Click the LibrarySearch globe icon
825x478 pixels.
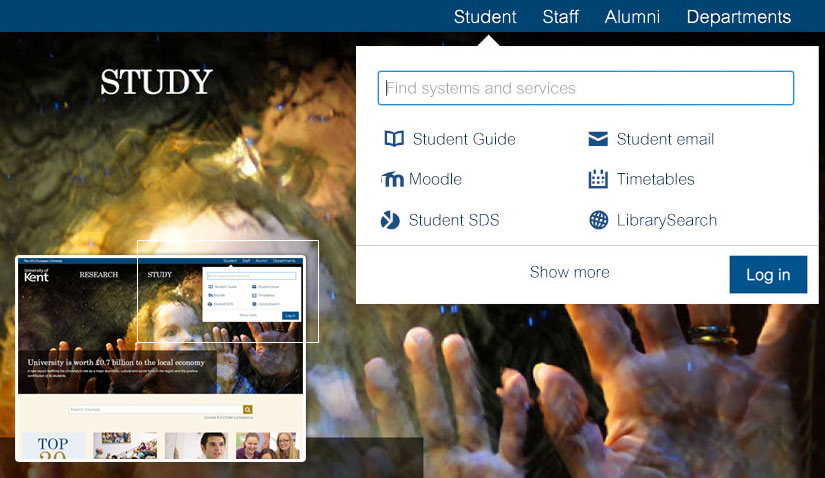coord(599,220)
